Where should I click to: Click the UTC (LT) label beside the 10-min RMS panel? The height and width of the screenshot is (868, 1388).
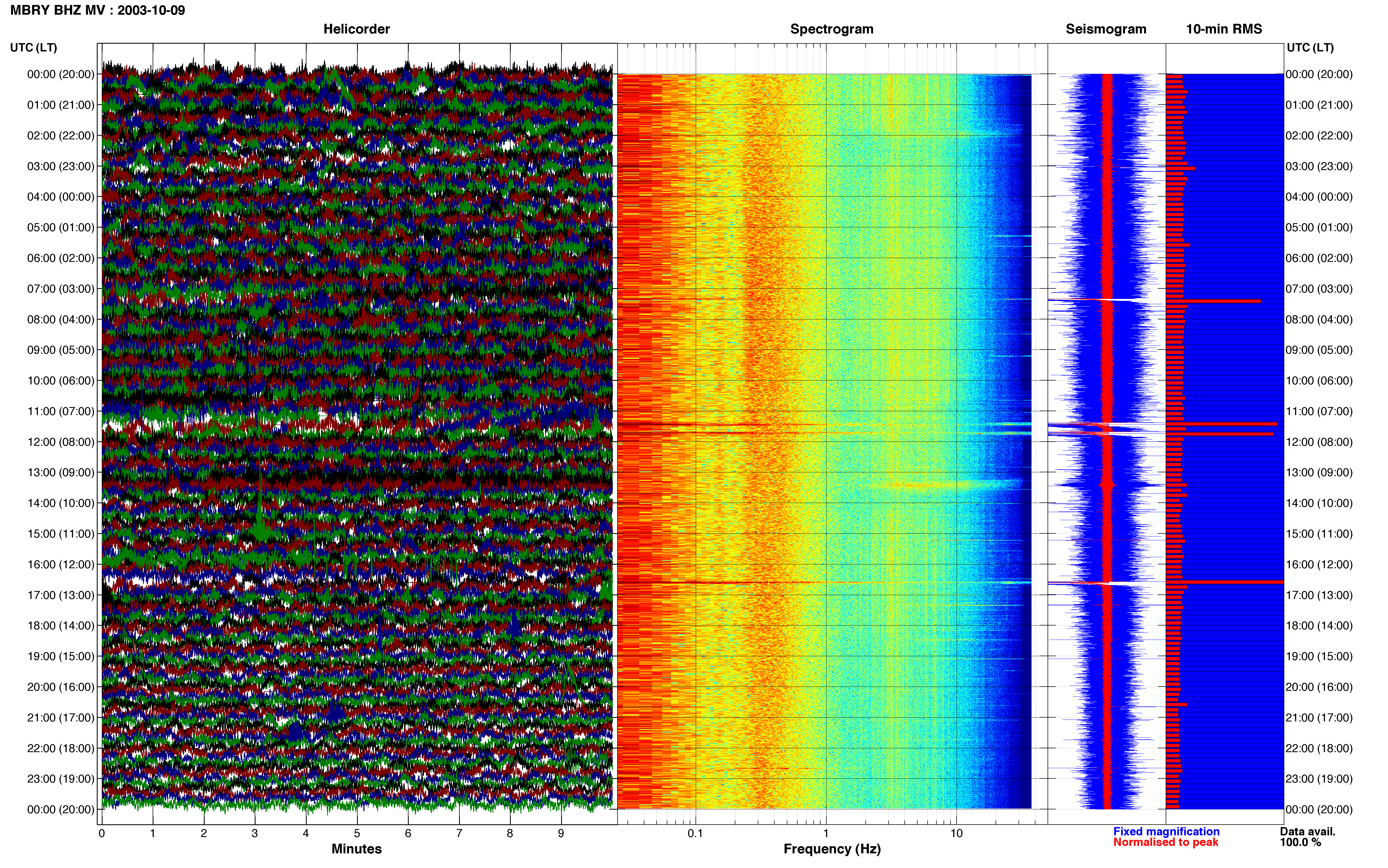1310,48
